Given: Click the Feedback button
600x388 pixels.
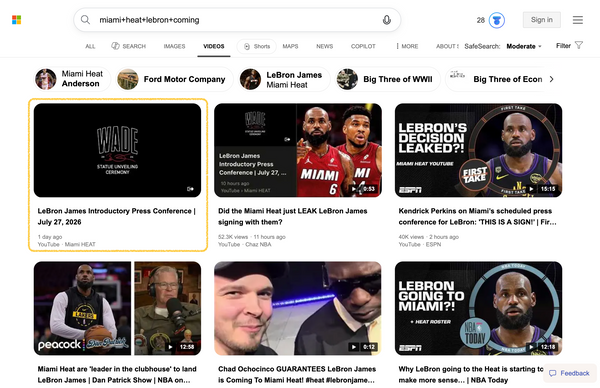Looking at the screenshot, I should [569, 373].
